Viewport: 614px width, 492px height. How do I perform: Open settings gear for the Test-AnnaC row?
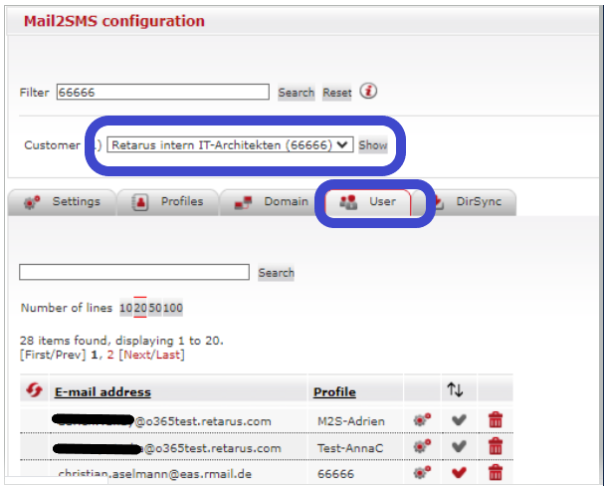(422, 447)
